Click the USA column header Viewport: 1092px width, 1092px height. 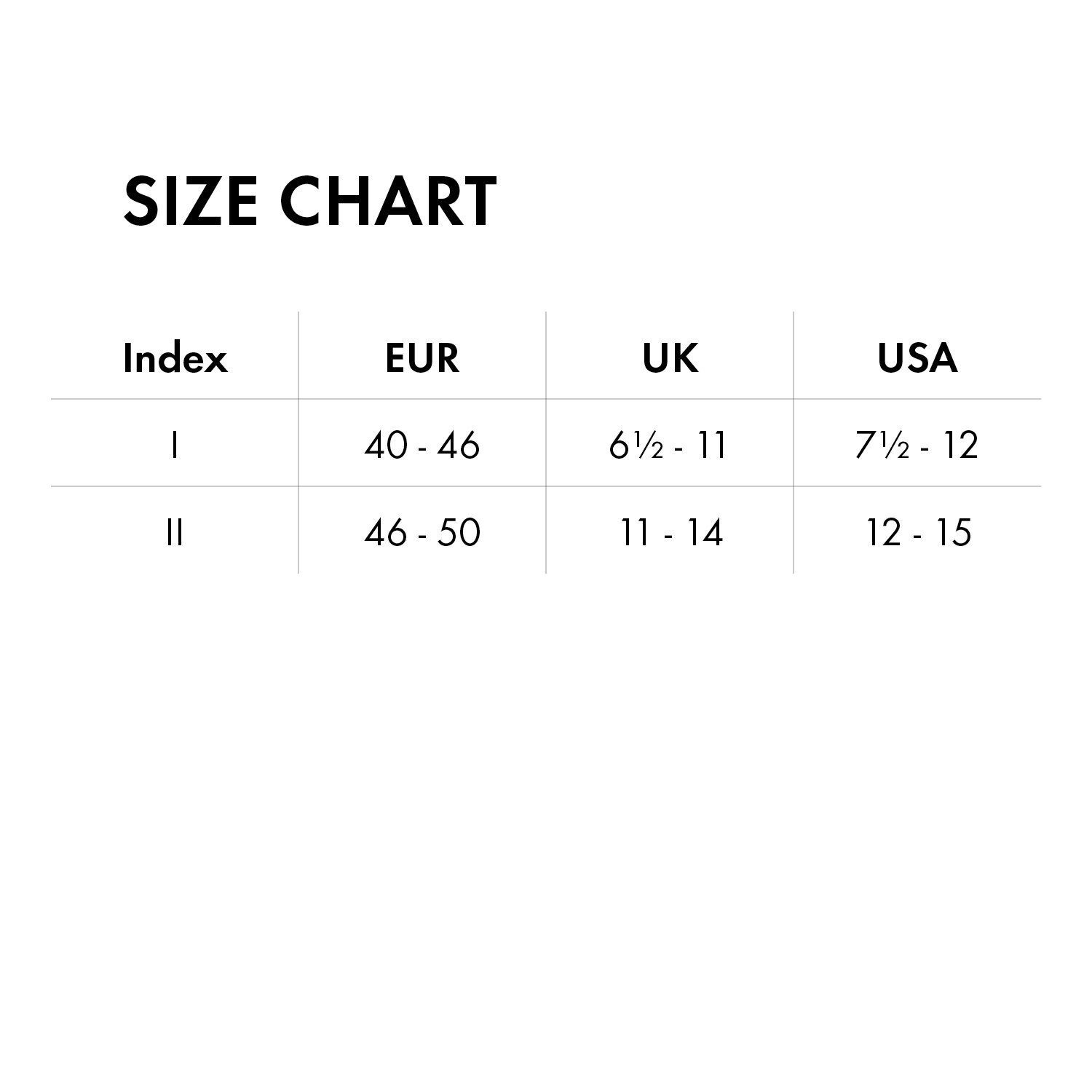pos(917,357)
